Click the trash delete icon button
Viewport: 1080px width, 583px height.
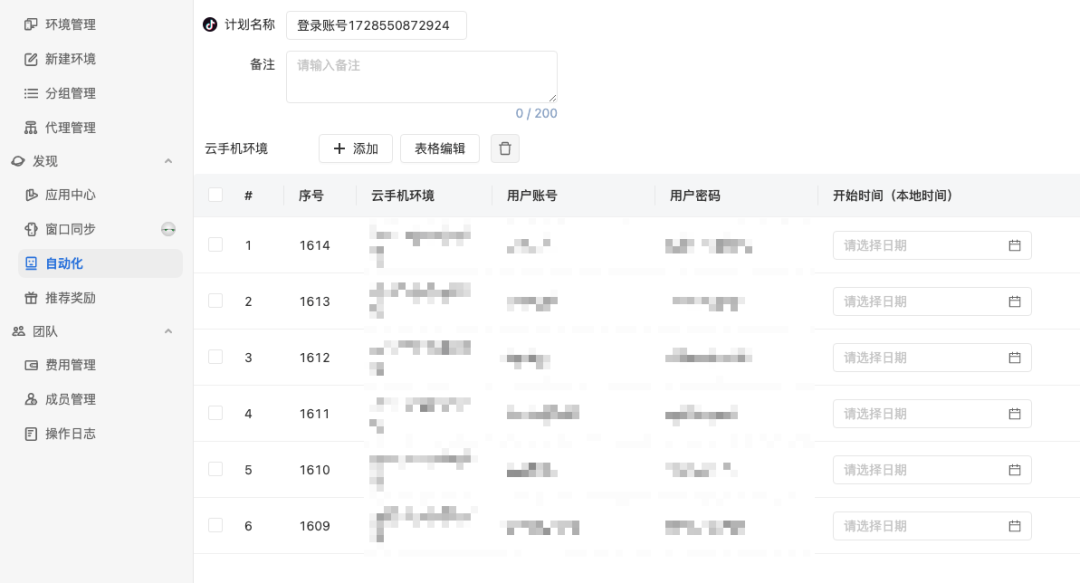point(505,149)
